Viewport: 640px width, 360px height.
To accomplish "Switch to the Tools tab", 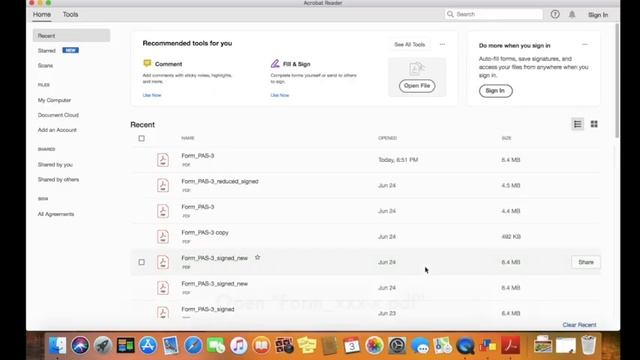I will tap(70, 14).
